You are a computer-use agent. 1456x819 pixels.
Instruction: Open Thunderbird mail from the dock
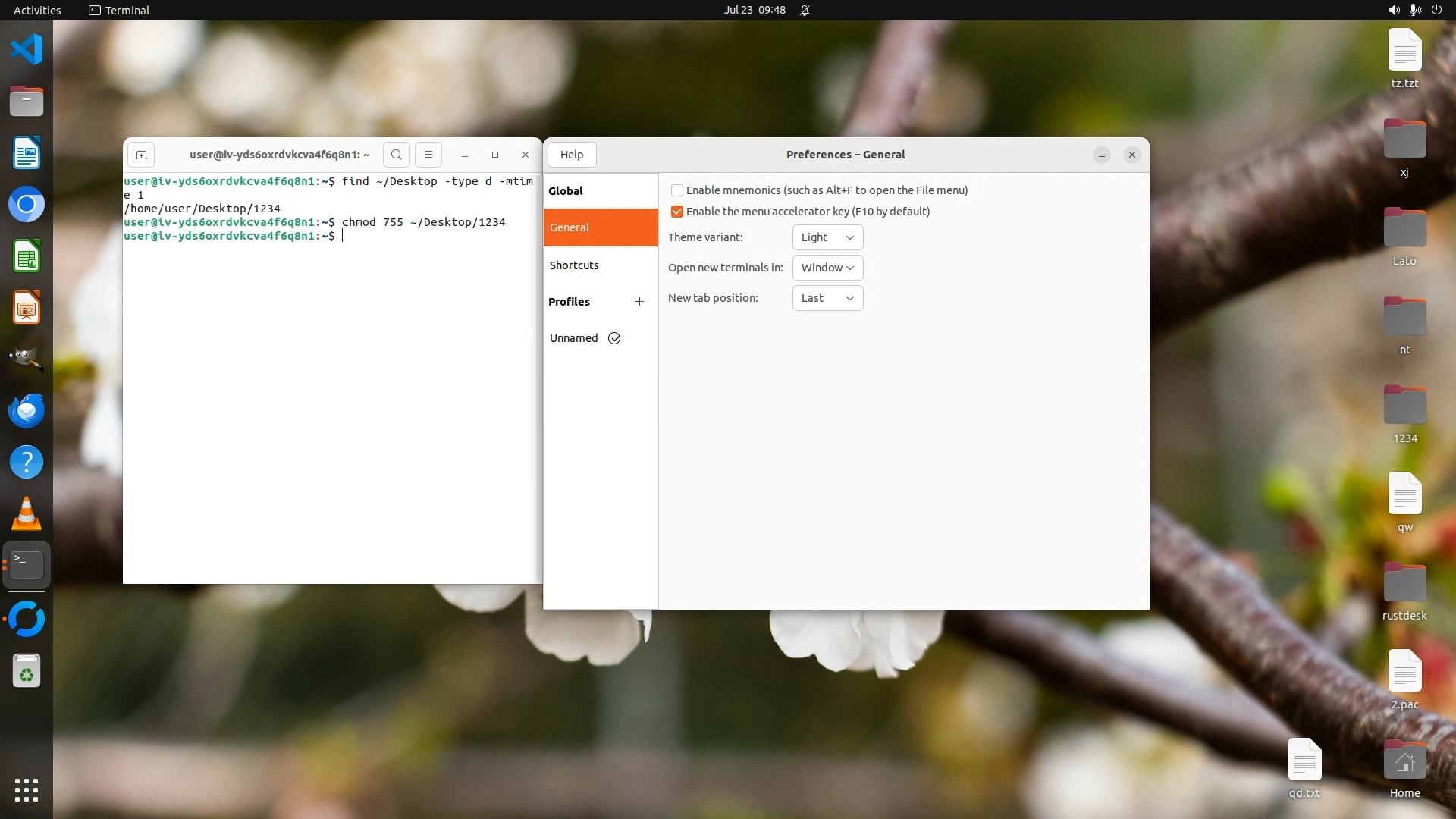pos(27,411)
